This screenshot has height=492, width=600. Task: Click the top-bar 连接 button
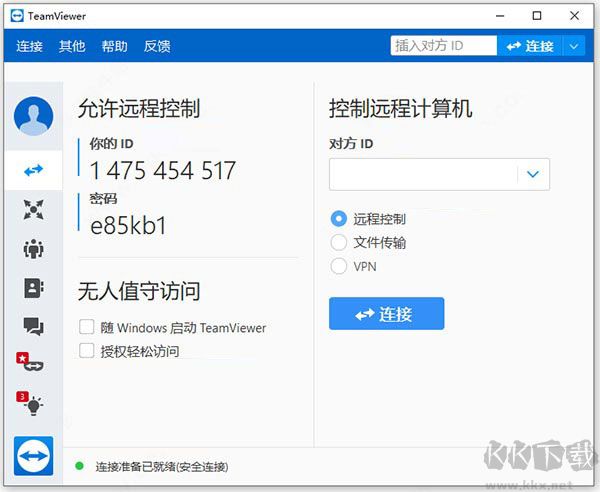[x=530, y=46]
